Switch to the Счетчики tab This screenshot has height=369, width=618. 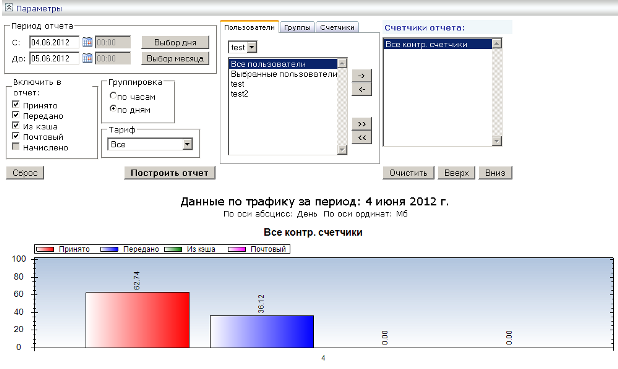[x=337, y=27]
